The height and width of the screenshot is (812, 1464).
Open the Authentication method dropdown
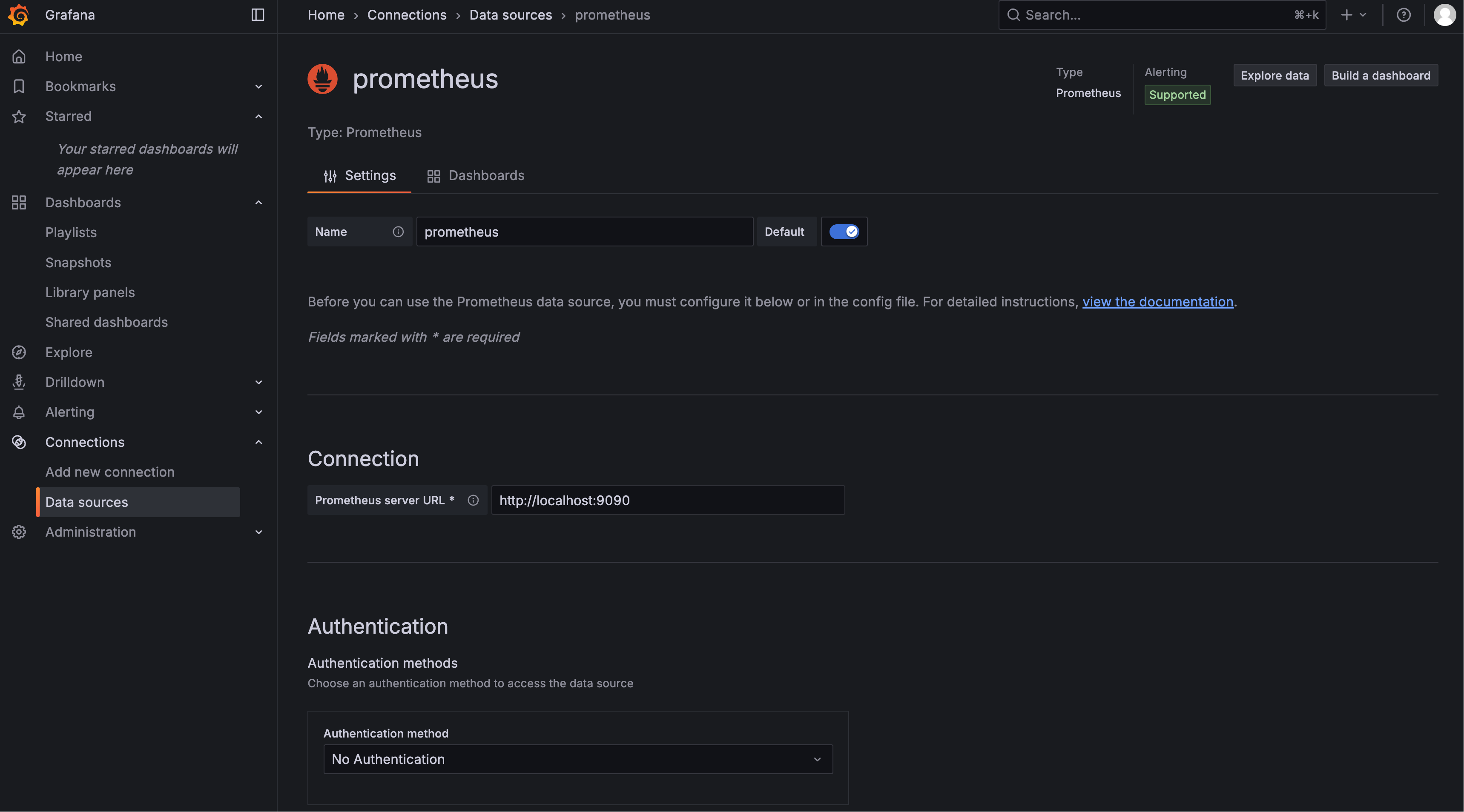pos(577,759)
